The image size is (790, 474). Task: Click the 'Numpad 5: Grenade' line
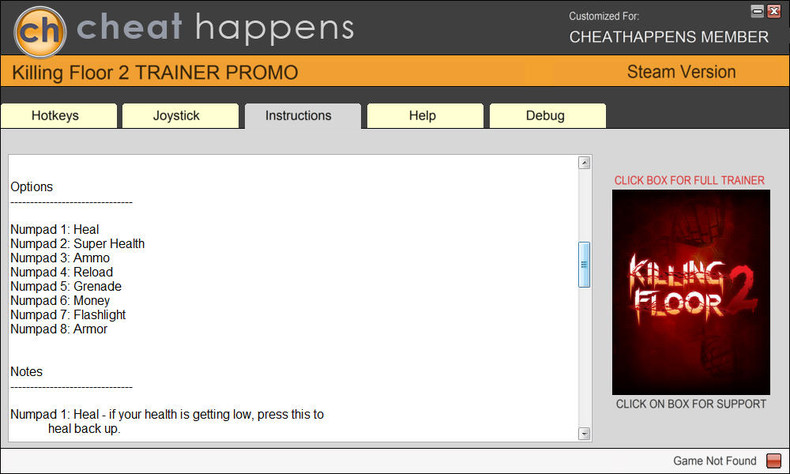coord(65,286)
